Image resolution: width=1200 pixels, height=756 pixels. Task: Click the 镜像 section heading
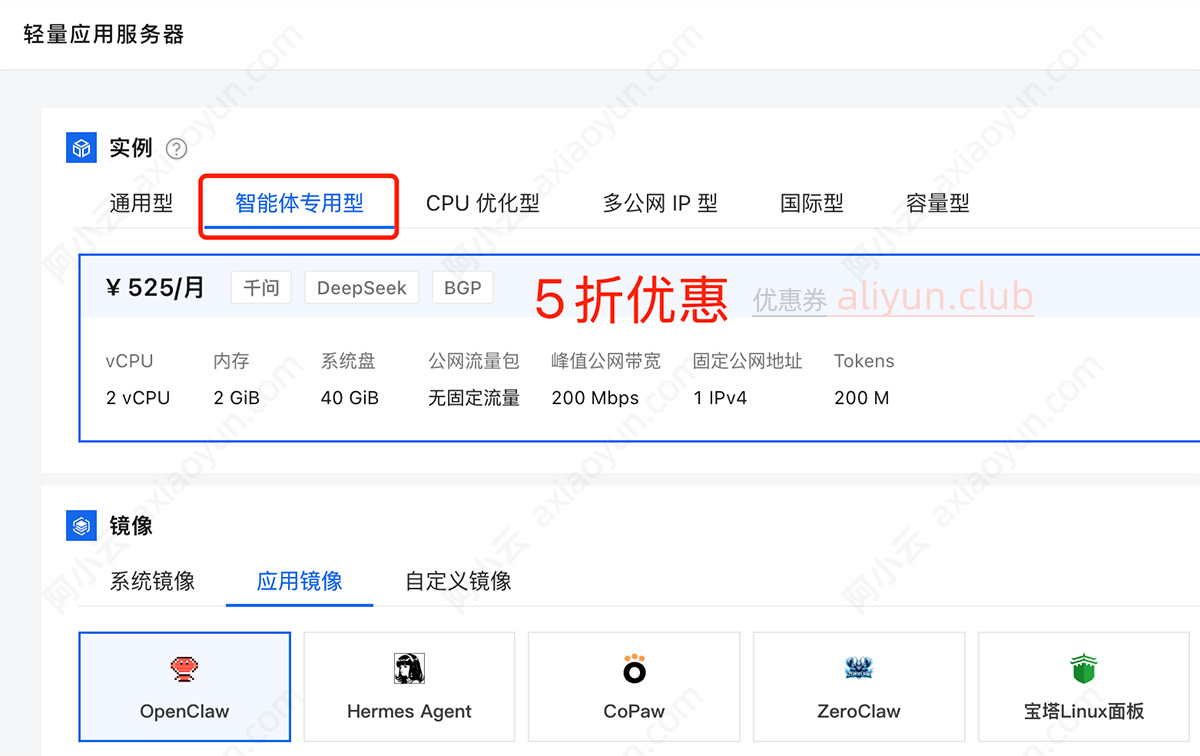coord(131,525)
